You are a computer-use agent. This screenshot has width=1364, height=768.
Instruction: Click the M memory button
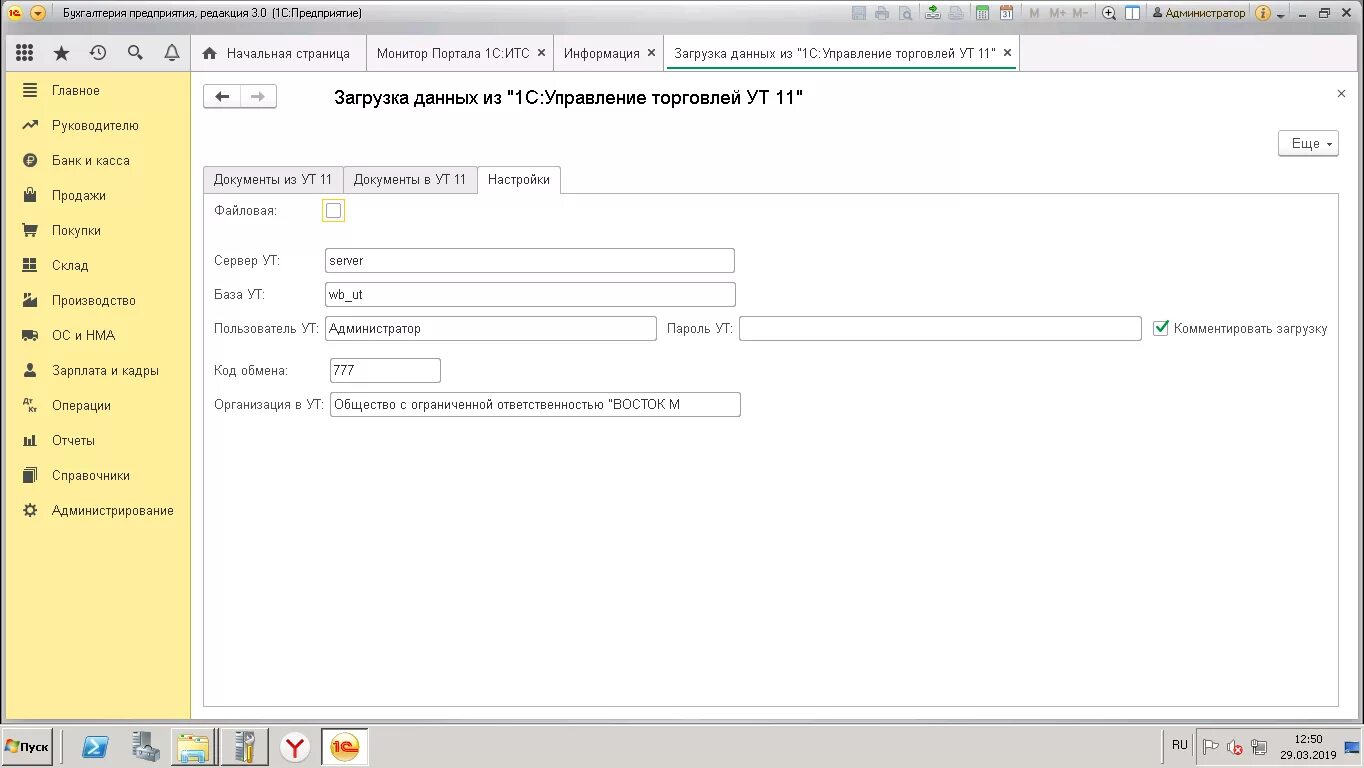pyautogui.click(x=1035, y=13)
